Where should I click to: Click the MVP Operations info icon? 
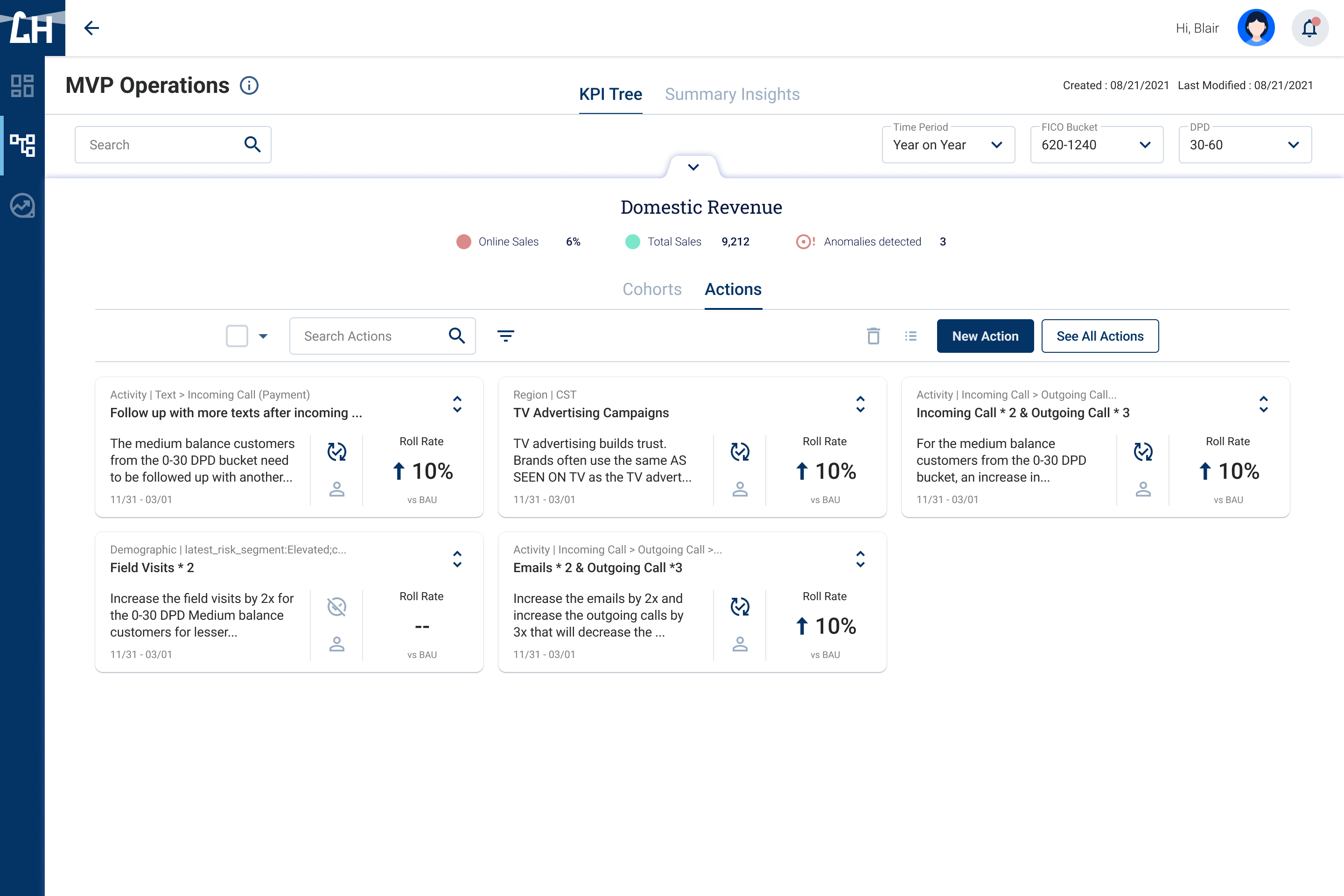[x=249, y=86]
